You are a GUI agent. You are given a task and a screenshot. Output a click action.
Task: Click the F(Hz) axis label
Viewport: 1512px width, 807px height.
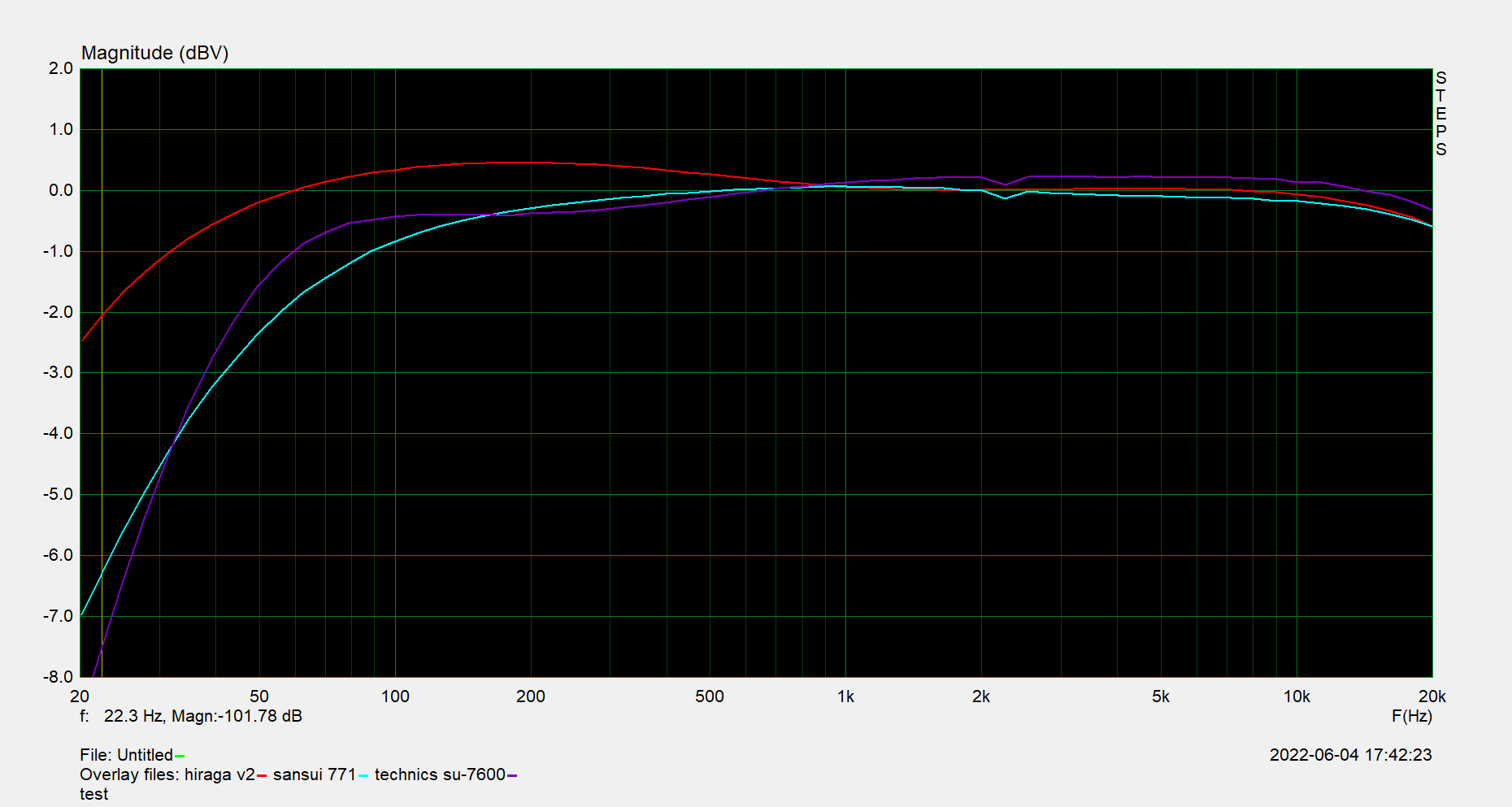click(x=1411, y=716)
